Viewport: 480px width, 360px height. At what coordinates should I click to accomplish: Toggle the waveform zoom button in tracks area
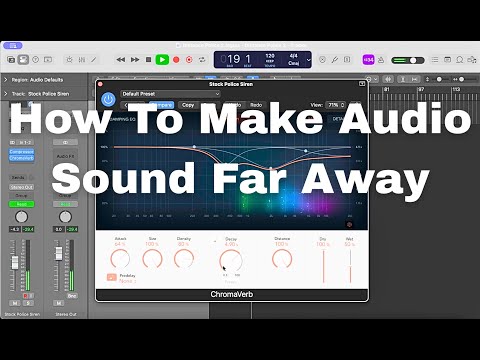point(388,79)
